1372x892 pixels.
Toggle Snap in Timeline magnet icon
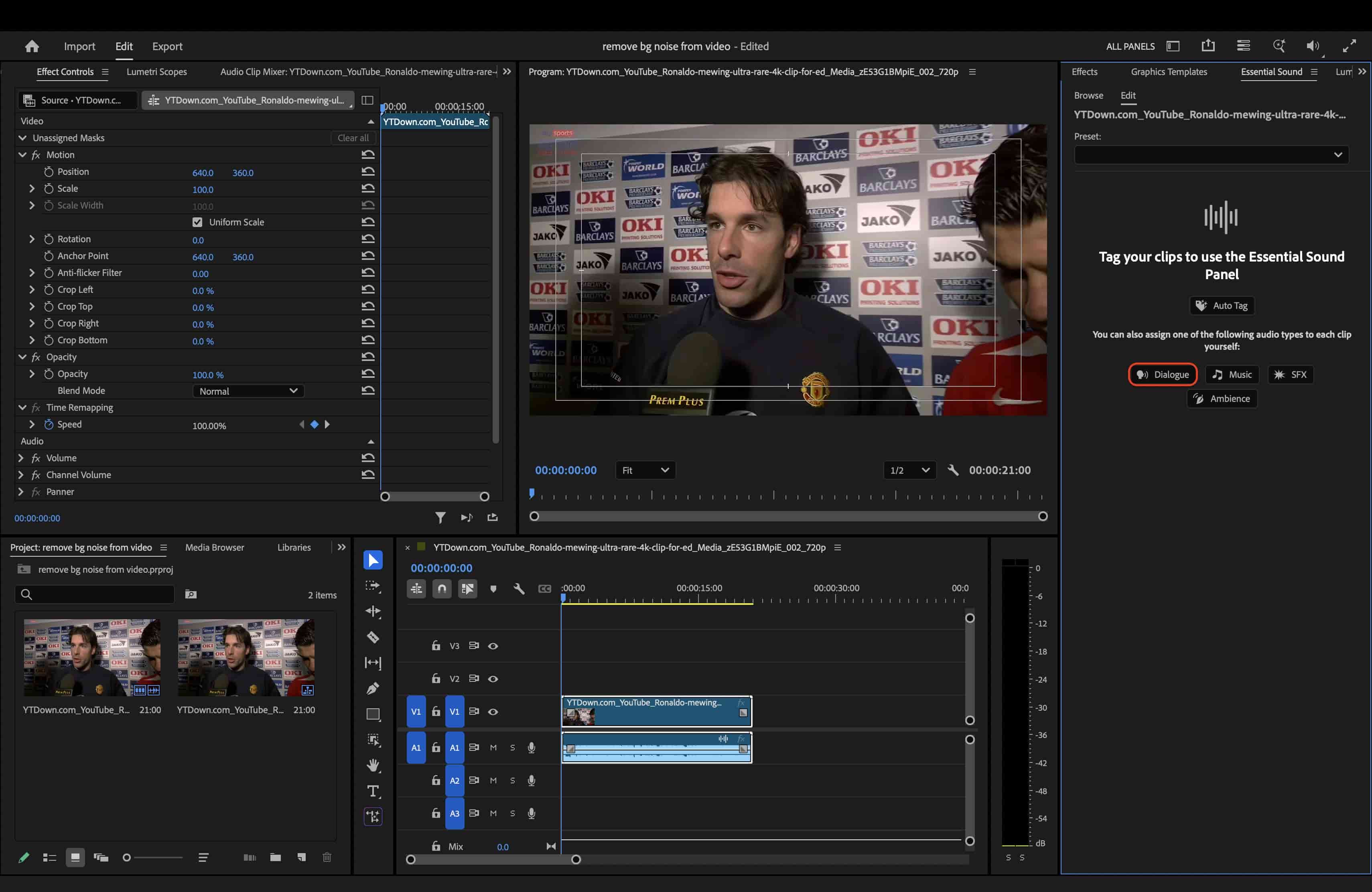pyautogui.click(x=442, y=588)
